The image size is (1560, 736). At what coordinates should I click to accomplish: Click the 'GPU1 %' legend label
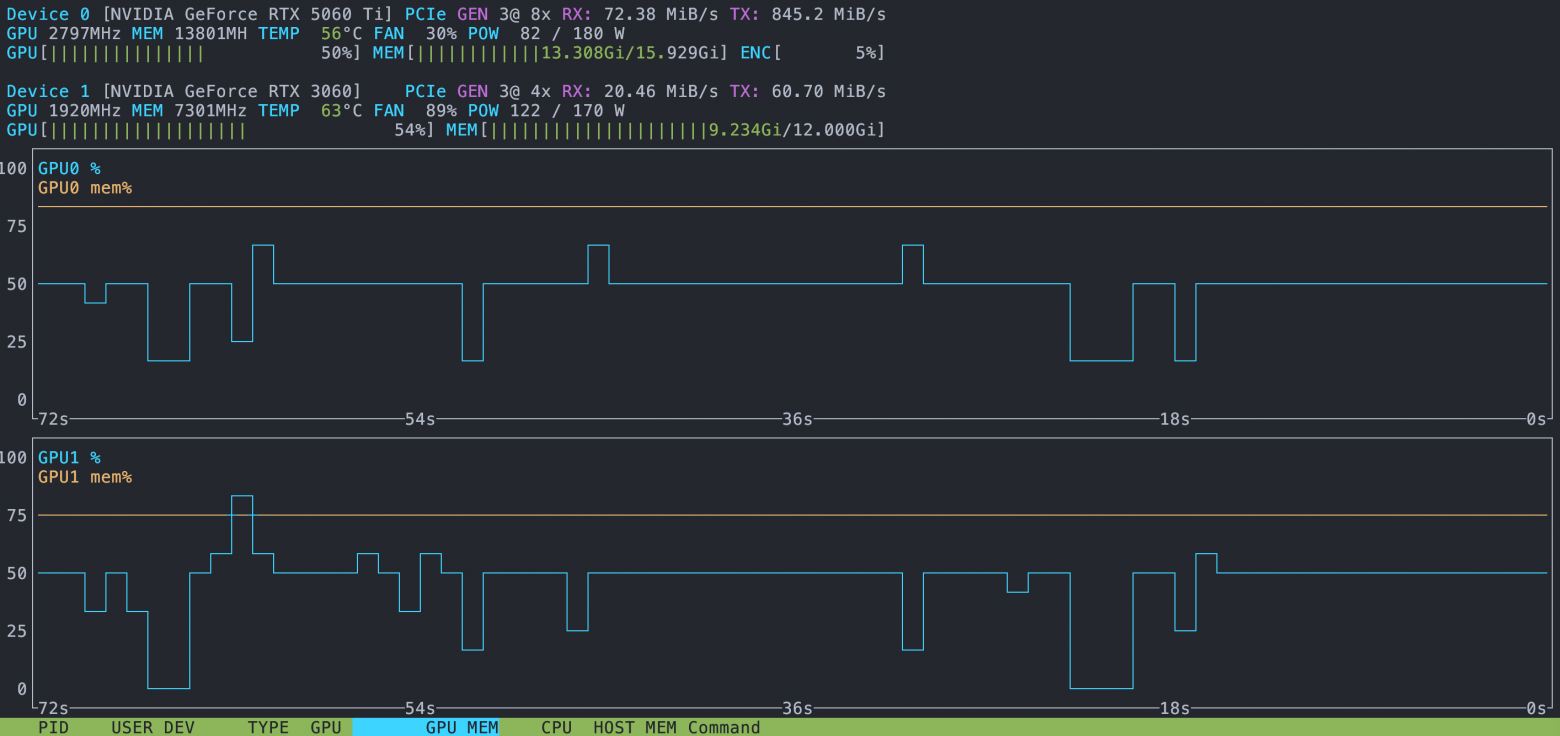click(69, 458)
